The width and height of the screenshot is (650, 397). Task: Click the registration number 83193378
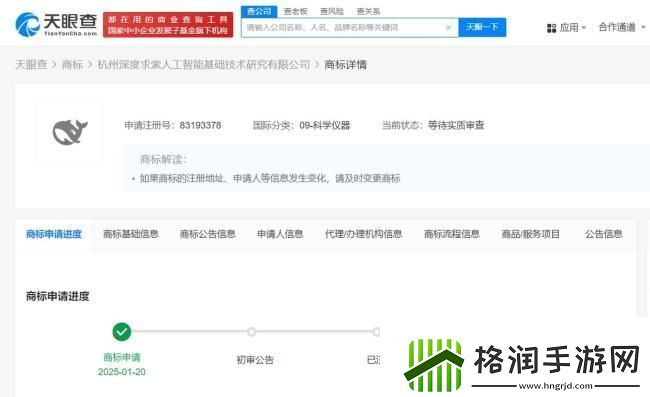coord(200,125)
